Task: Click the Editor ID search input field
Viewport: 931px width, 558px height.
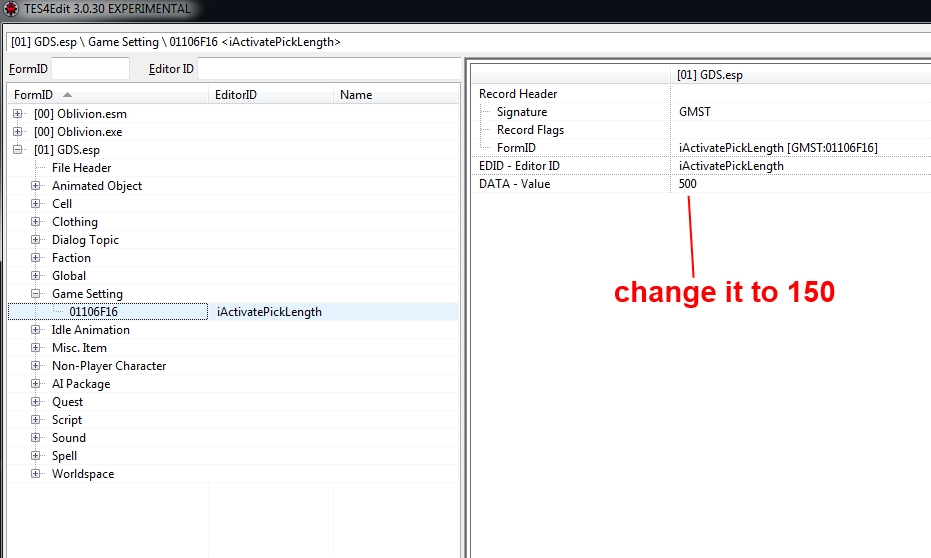Action: coord(328,69)
